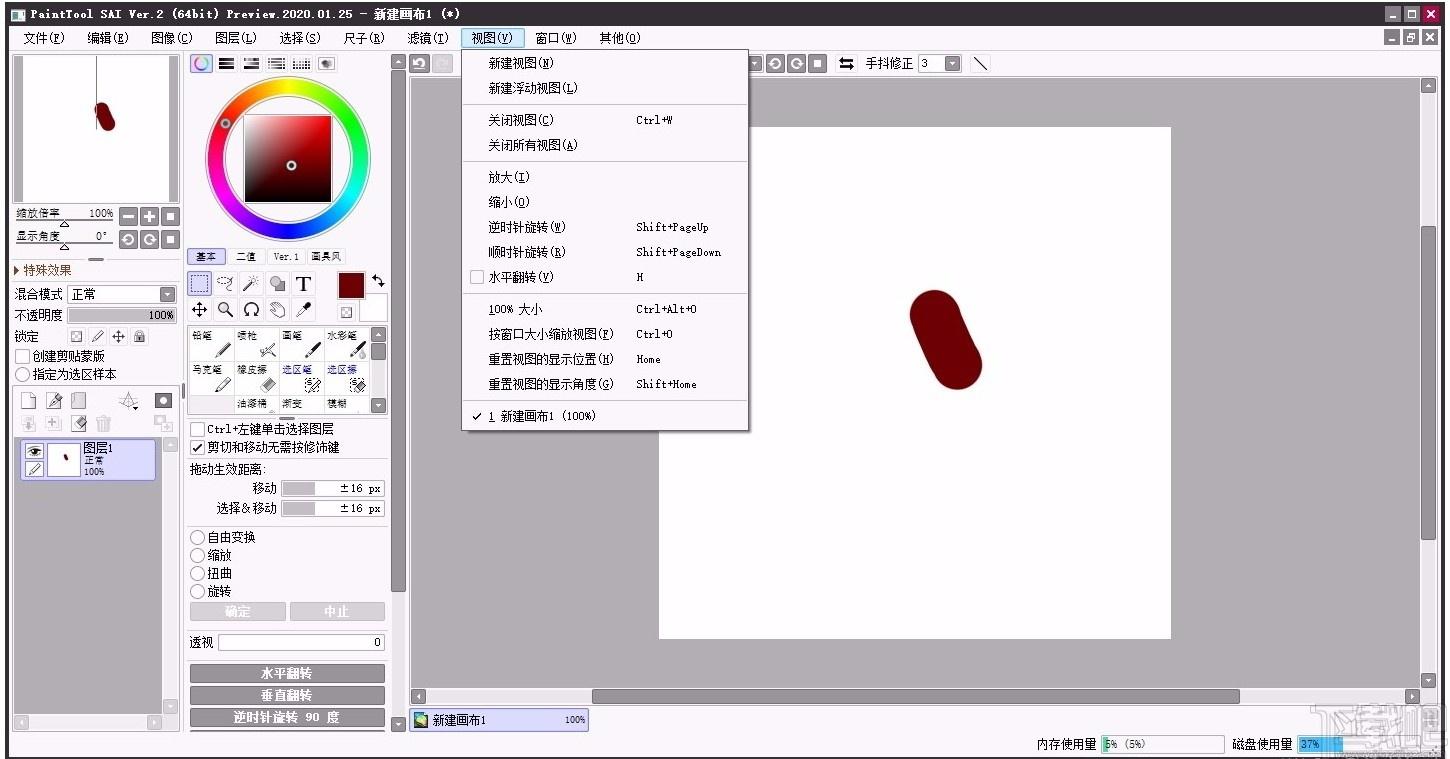The width and height of the screenshot is (1450, 759).
Task: Select the rectangular selection tool
Action: point(200,283)
